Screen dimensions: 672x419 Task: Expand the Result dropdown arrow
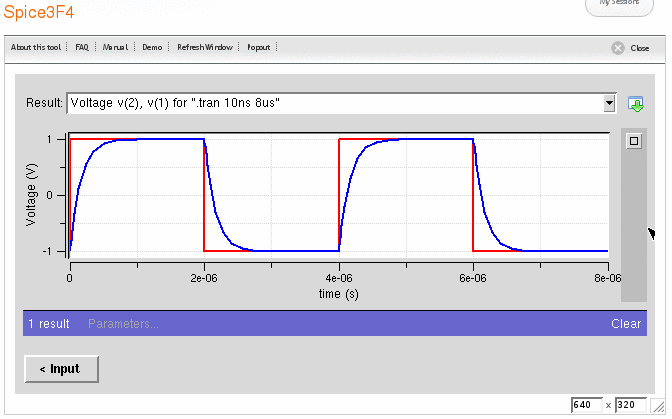pyautogui.click(x=609, y=103)
